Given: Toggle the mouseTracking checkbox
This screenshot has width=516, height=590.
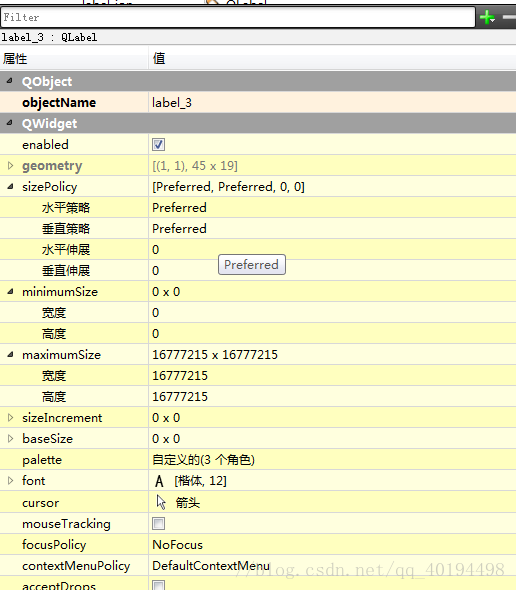Looking at the screenshot, I should (158, 523).
